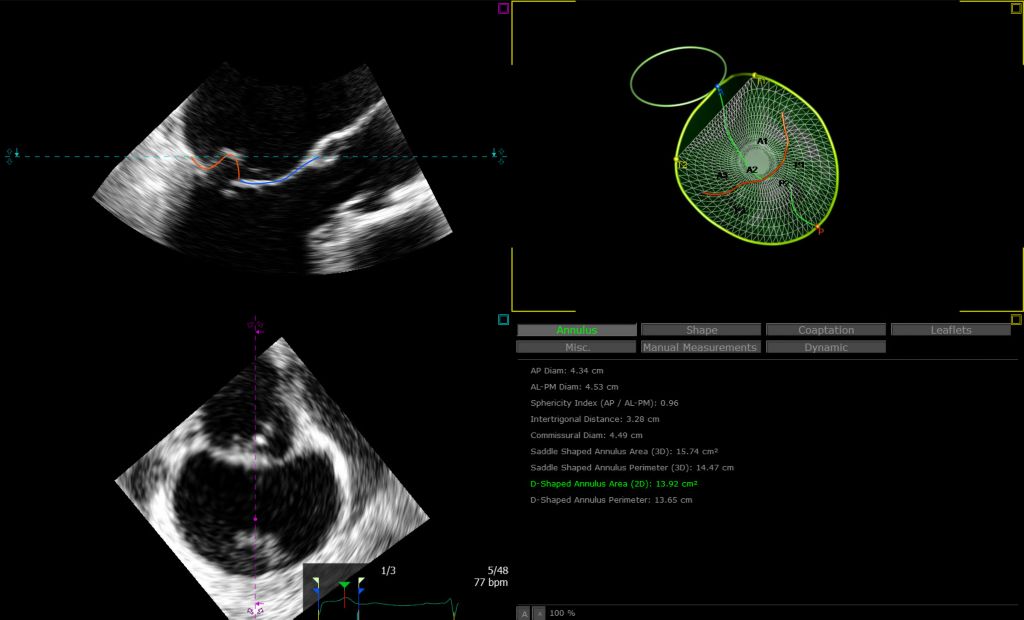This screenshot has height=620, width=1024.
Task: Click the purple square view icon
Action: point(504,8)
